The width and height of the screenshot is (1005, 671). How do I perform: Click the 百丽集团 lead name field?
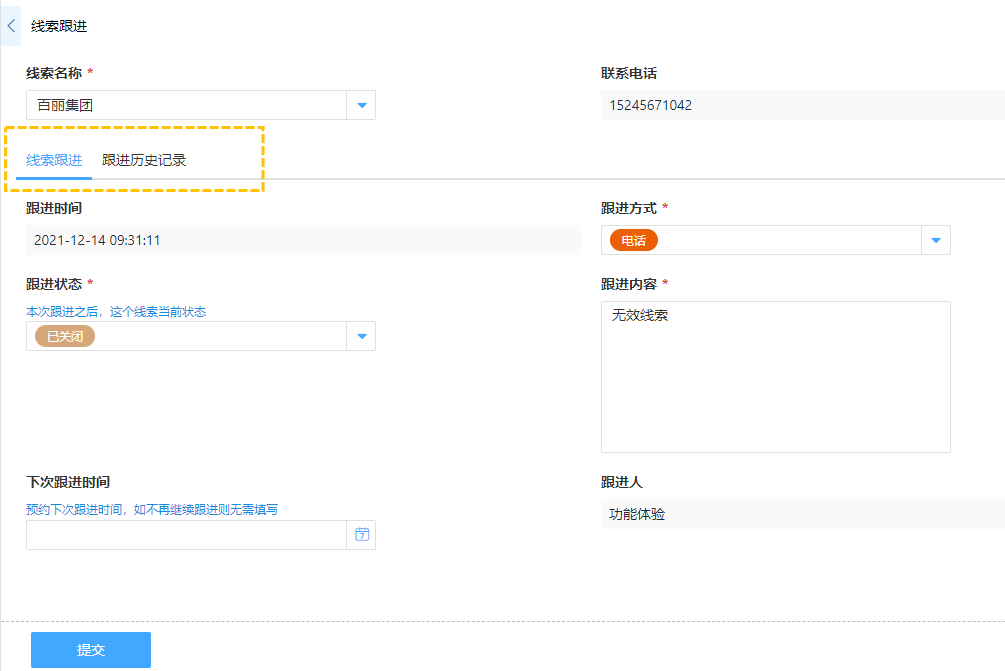click(186, 105)
